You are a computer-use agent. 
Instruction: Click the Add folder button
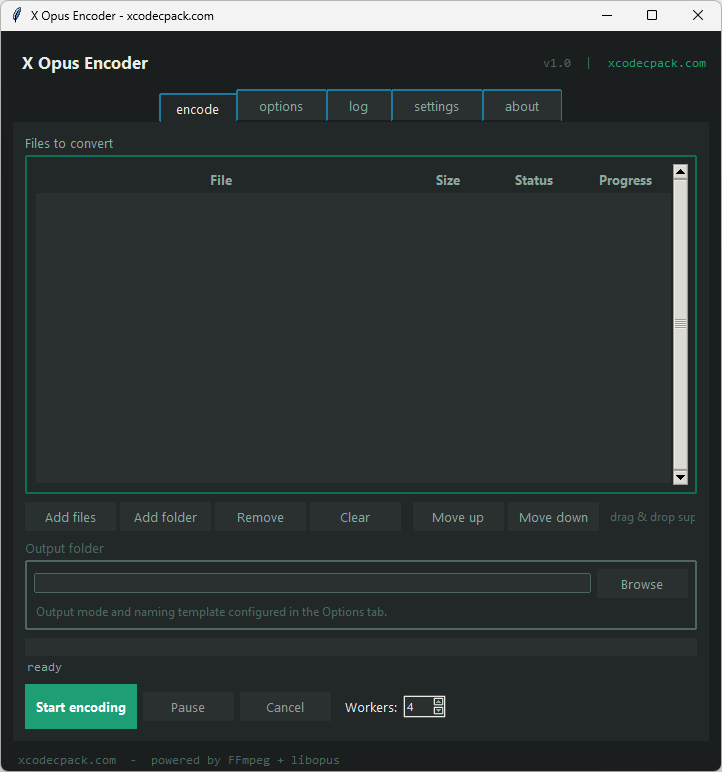pos(165,517)
